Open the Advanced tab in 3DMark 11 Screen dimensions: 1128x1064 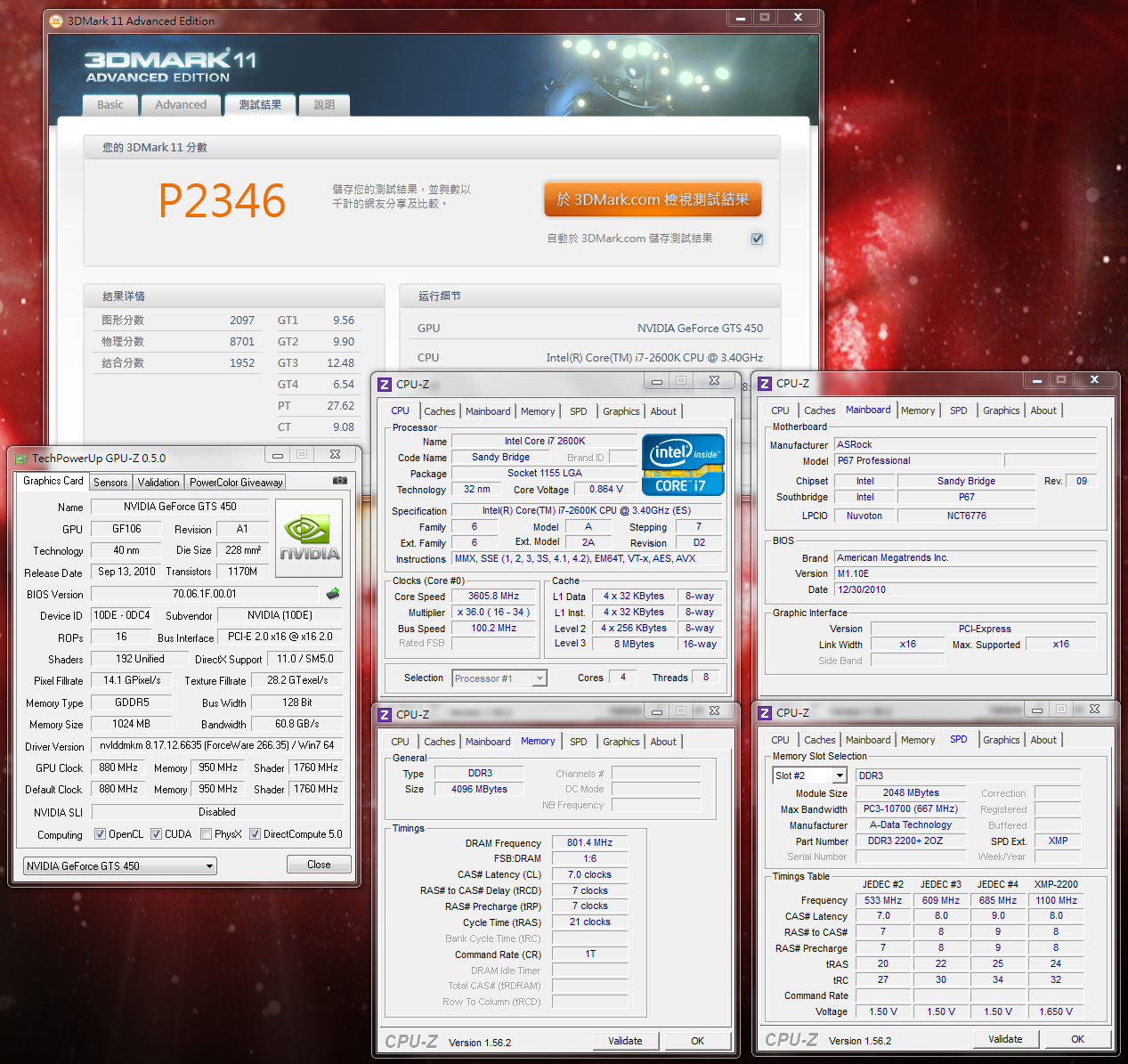(181, 105)
